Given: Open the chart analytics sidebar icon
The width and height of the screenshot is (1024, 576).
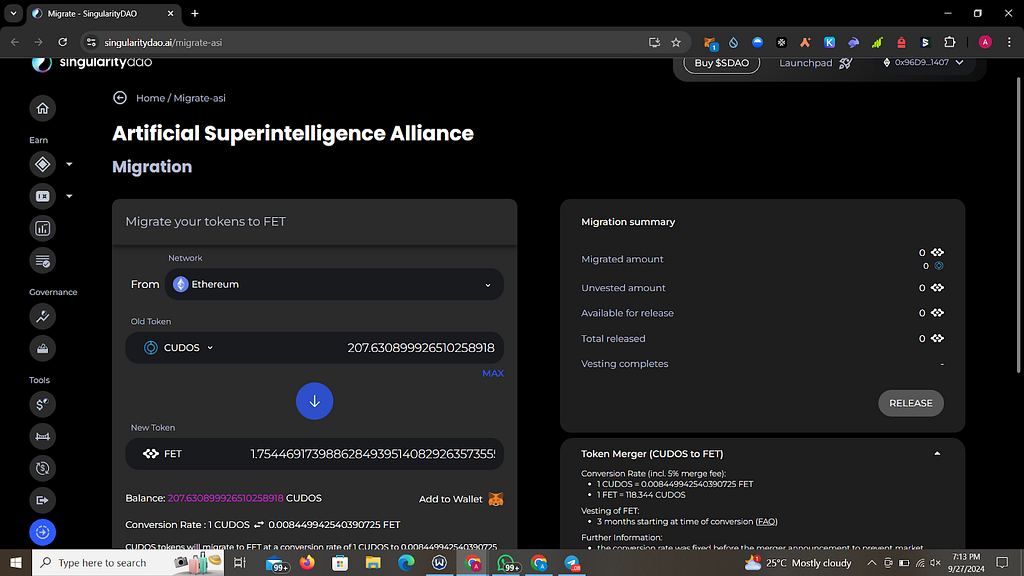Looking at the screenshot, I should point(42,229).
